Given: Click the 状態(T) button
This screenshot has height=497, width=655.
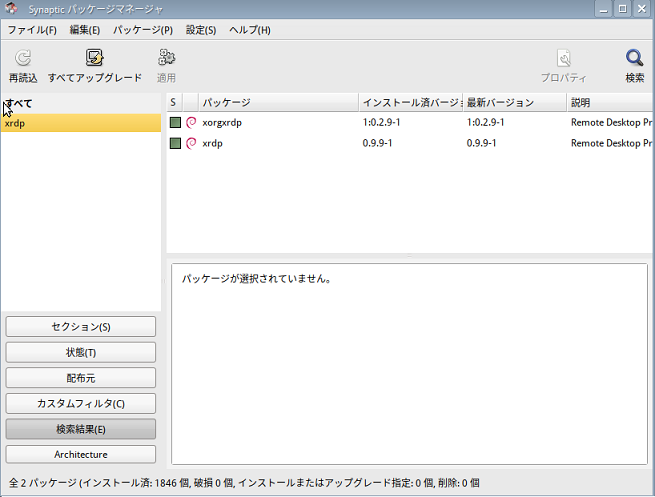Looking at the screenshot, I should (81, 352).
